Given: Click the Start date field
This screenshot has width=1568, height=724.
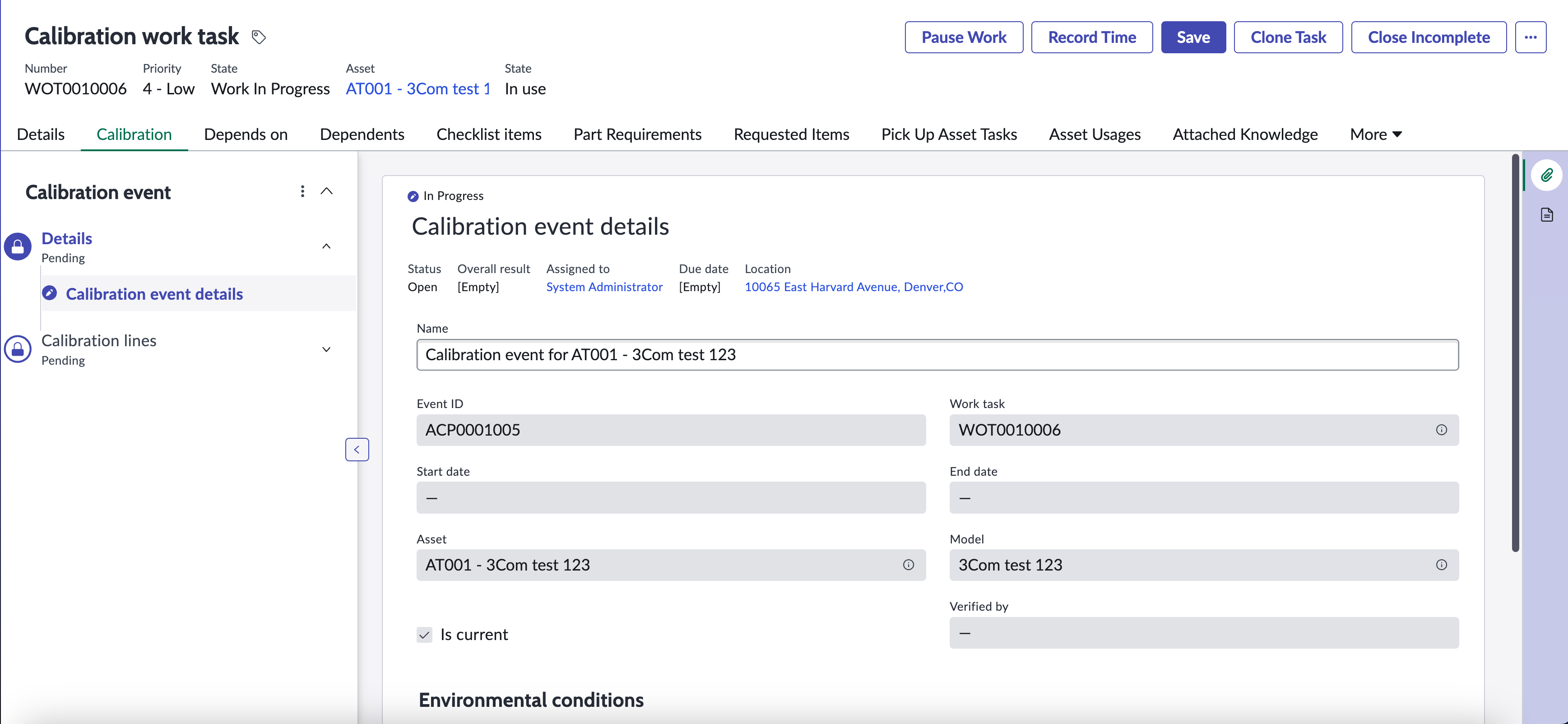Looking at the screenshot, I should [x=671, y=497].
